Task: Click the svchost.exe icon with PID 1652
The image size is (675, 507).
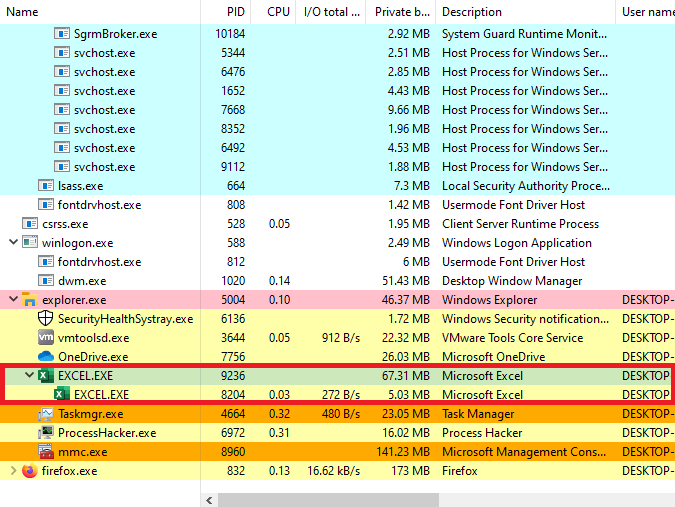Action: (62, 90)
